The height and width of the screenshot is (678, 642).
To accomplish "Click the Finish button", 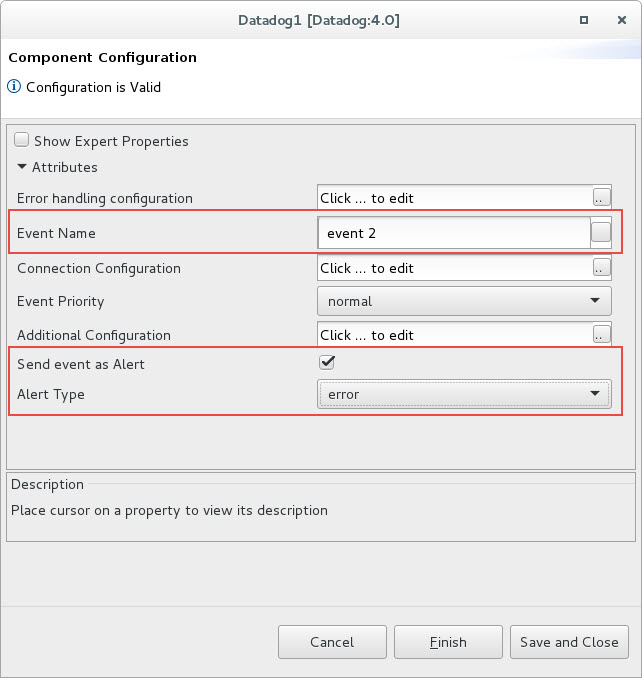I will coord(448,642).
